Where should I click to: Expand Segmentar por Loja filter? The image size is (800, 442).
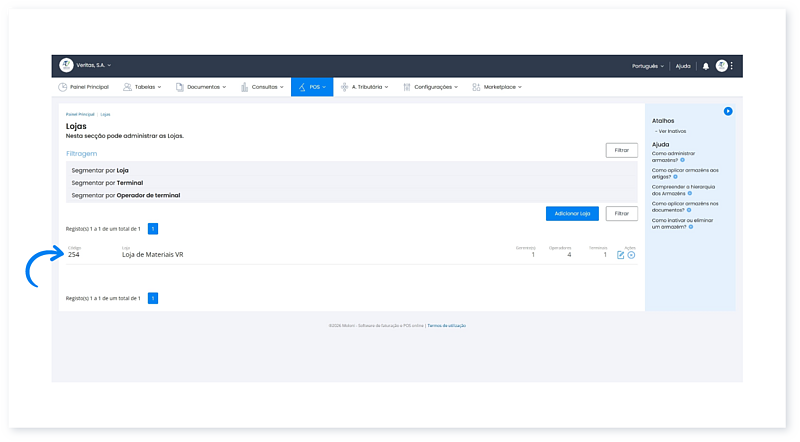(100, 170)
